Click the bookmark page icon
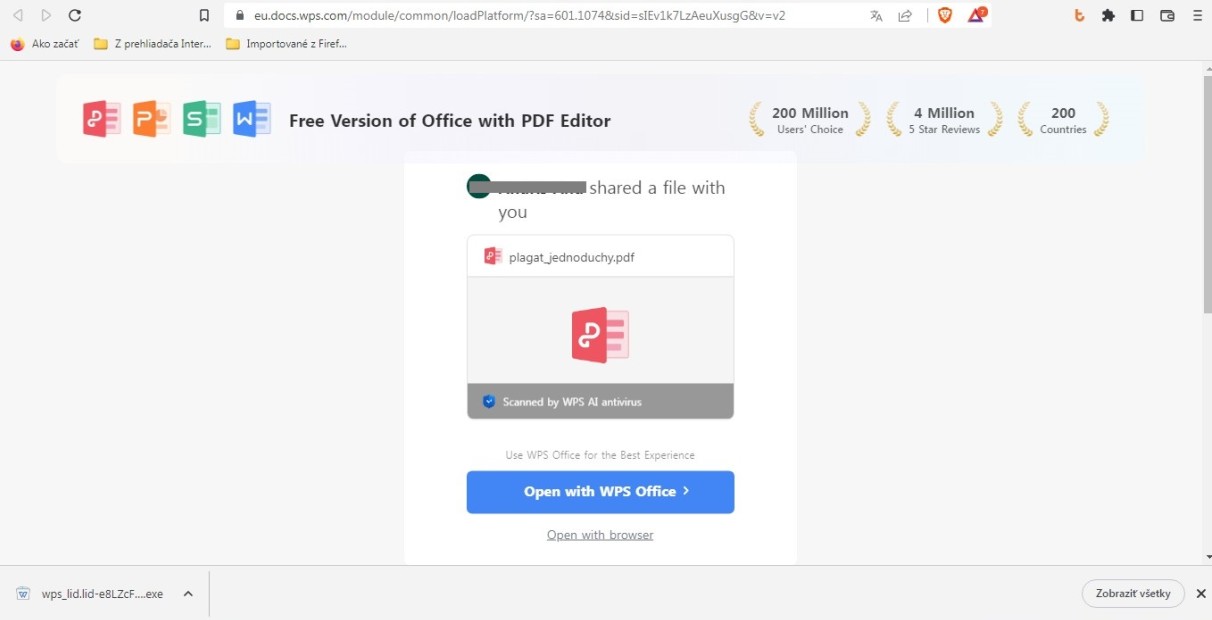 204,16
